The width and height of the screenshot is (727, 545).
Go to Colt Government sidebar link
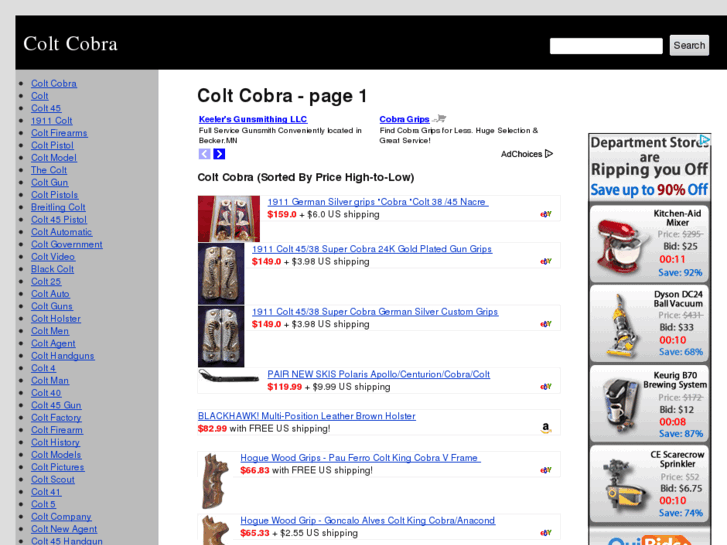(67, 244)
